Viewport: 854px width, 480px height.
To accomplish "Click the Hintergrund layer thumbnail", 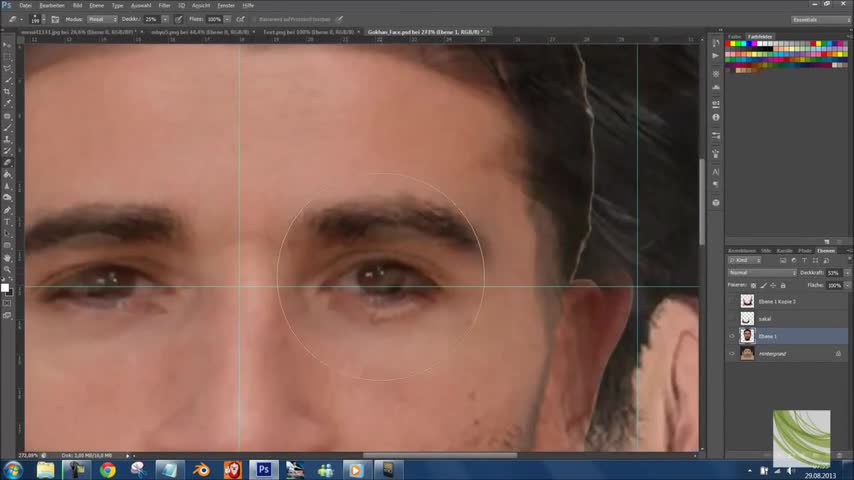I will point(747,354).
